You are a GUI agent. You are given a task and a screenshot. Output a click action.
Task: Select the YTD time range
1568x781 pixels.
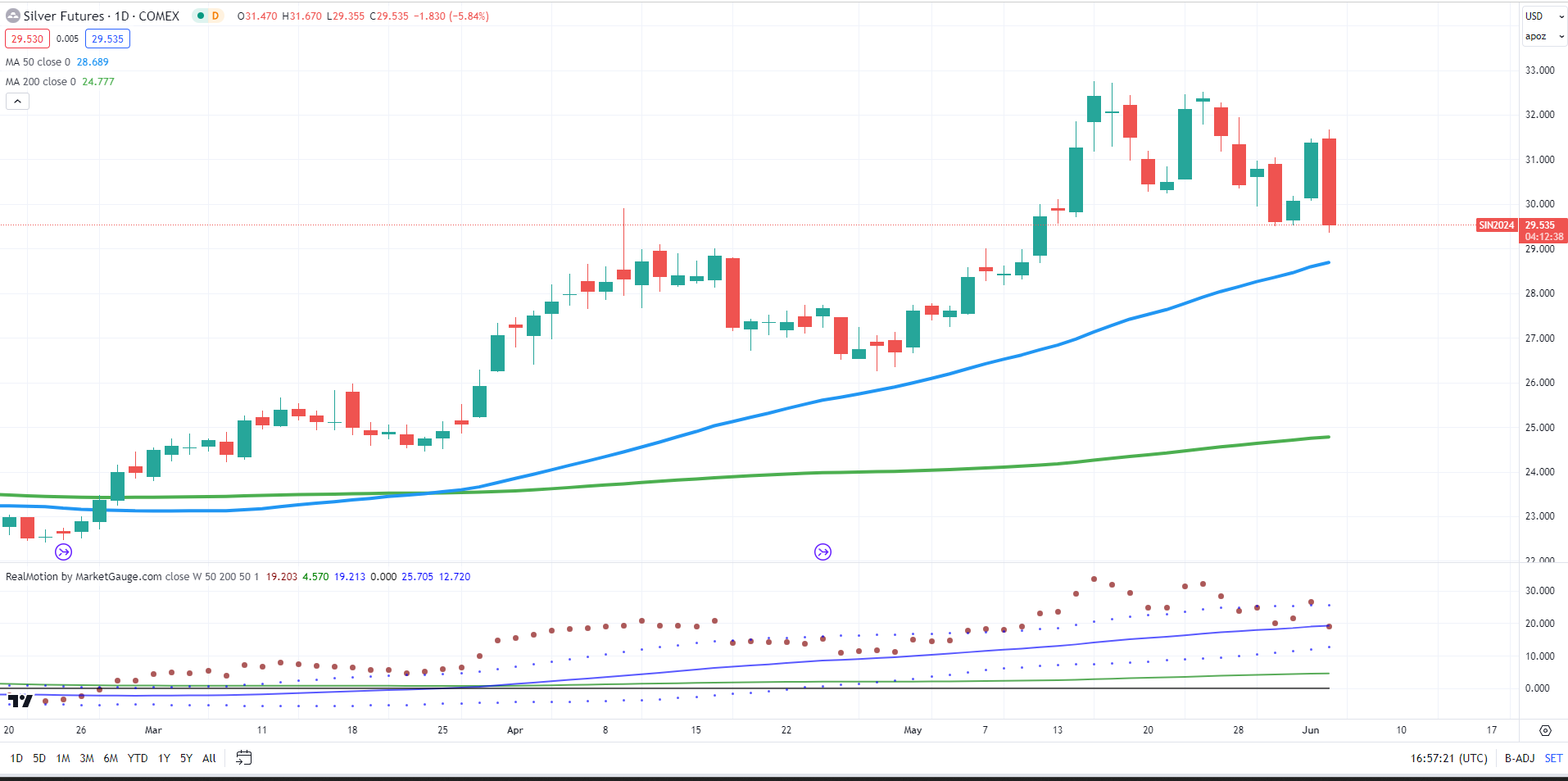click(x=138, y=758)
